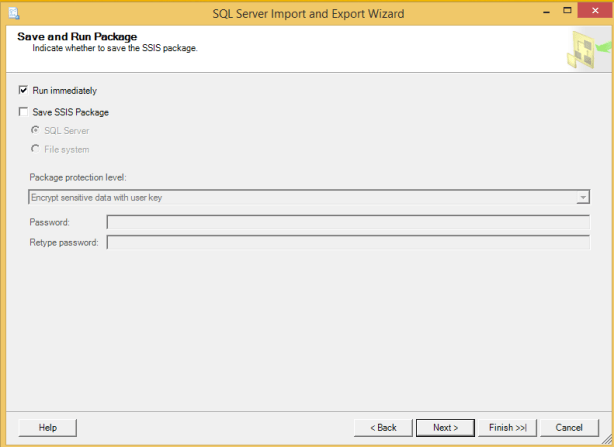Uncheck the Run immediately checkbox
Screen dimensions: 614x447
tap(24, 91)
